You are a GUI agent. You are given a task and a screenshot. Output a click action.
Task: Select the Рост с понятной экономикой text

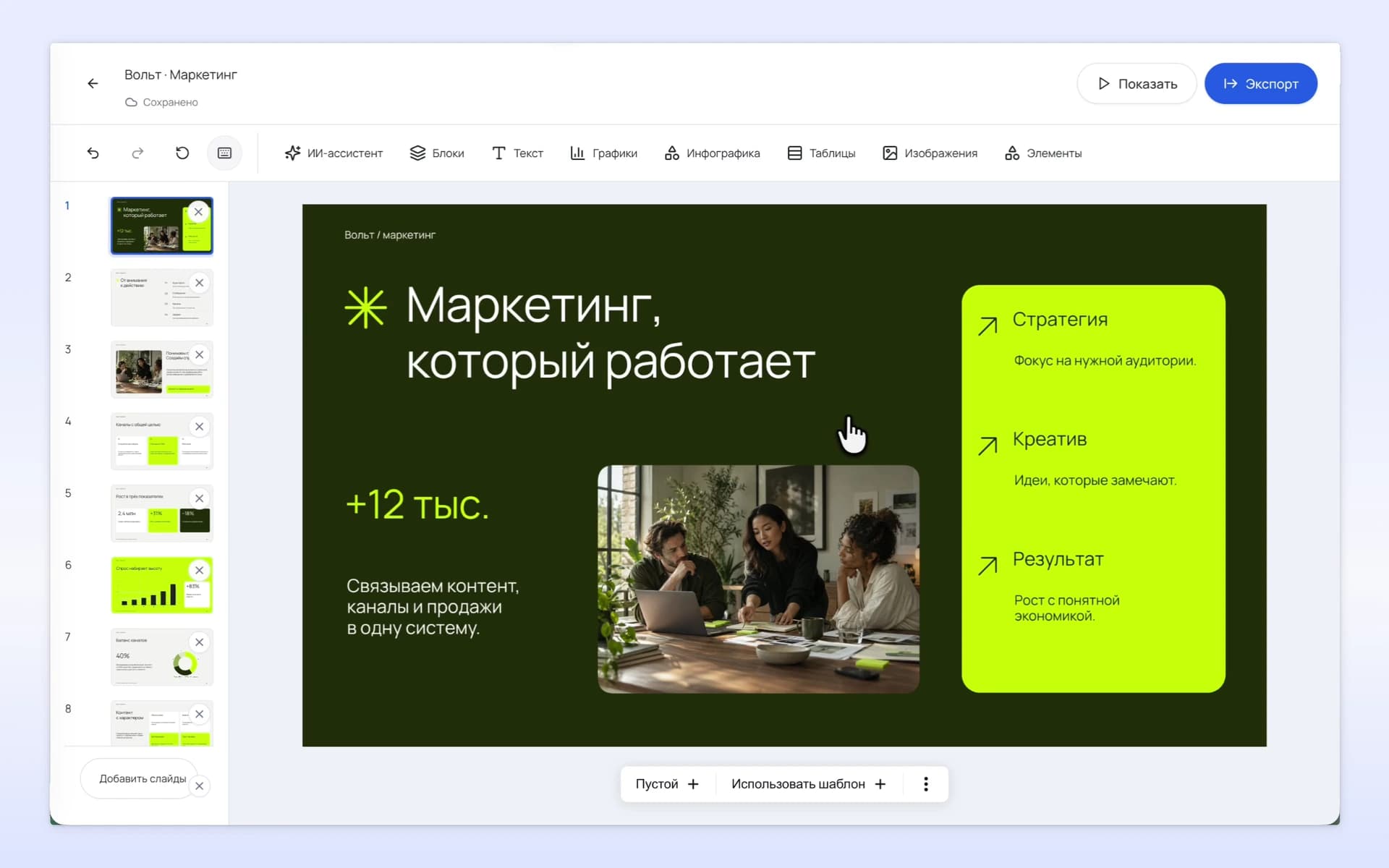(x=1067, y=608)
